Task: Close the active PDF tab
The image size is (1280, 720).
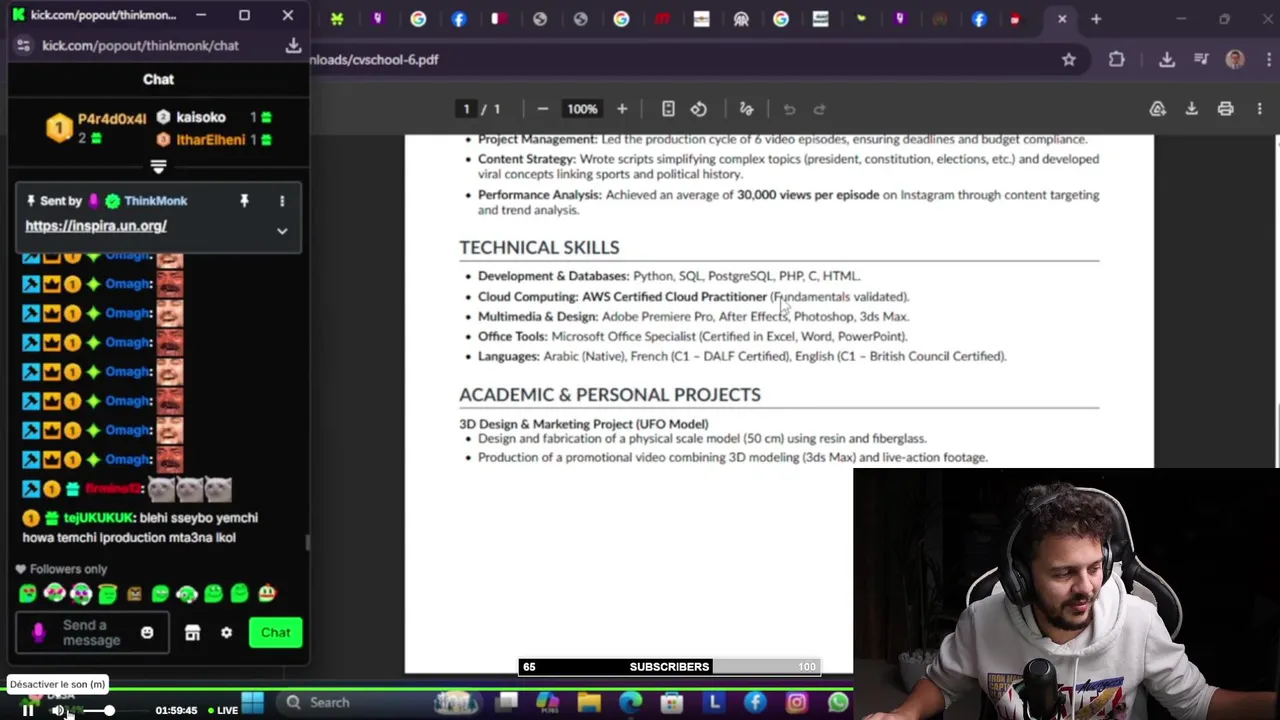Action: 1062,19
